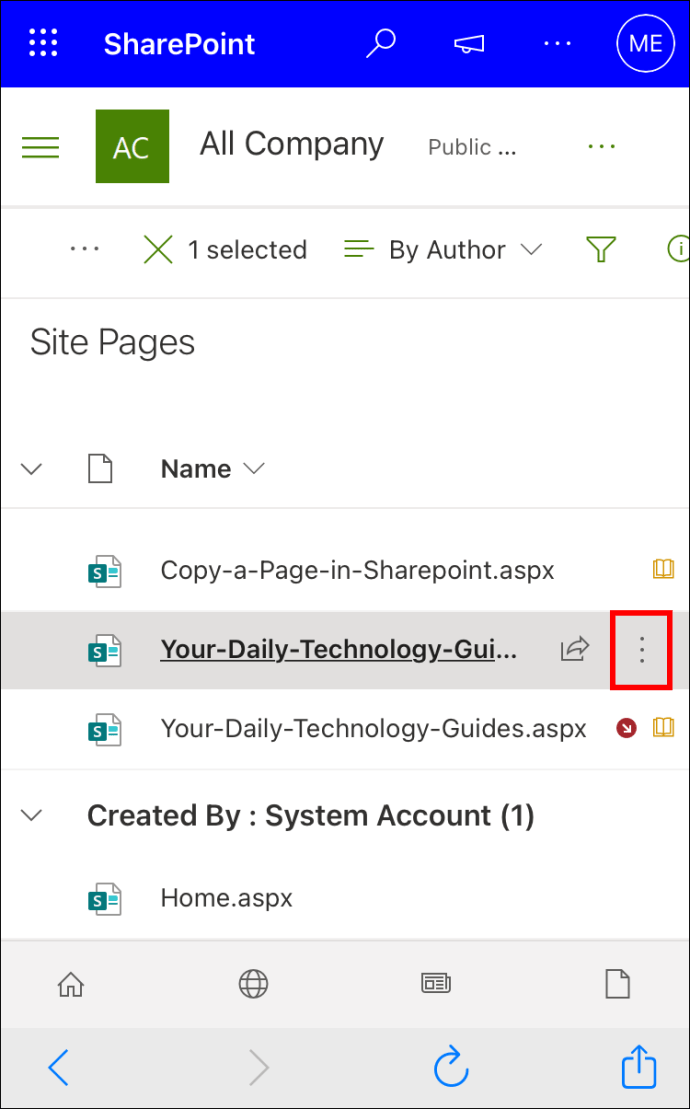Screen dimensions: 690x1109
Task: Click the Public group label
Action: coord(472,147)
